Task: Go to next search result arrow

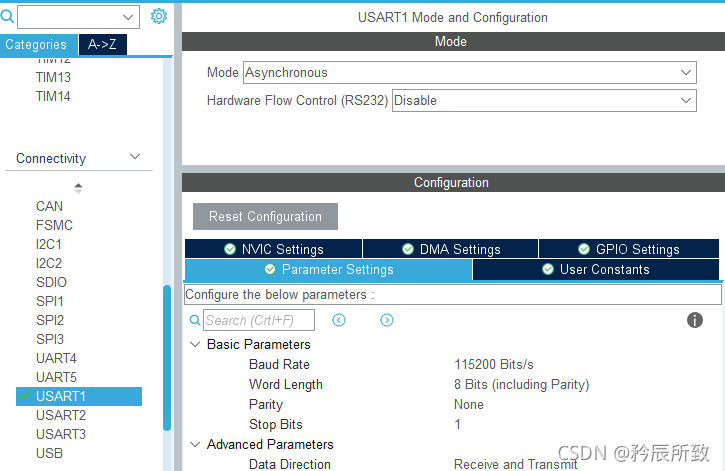Action: (x=387, y=320)
